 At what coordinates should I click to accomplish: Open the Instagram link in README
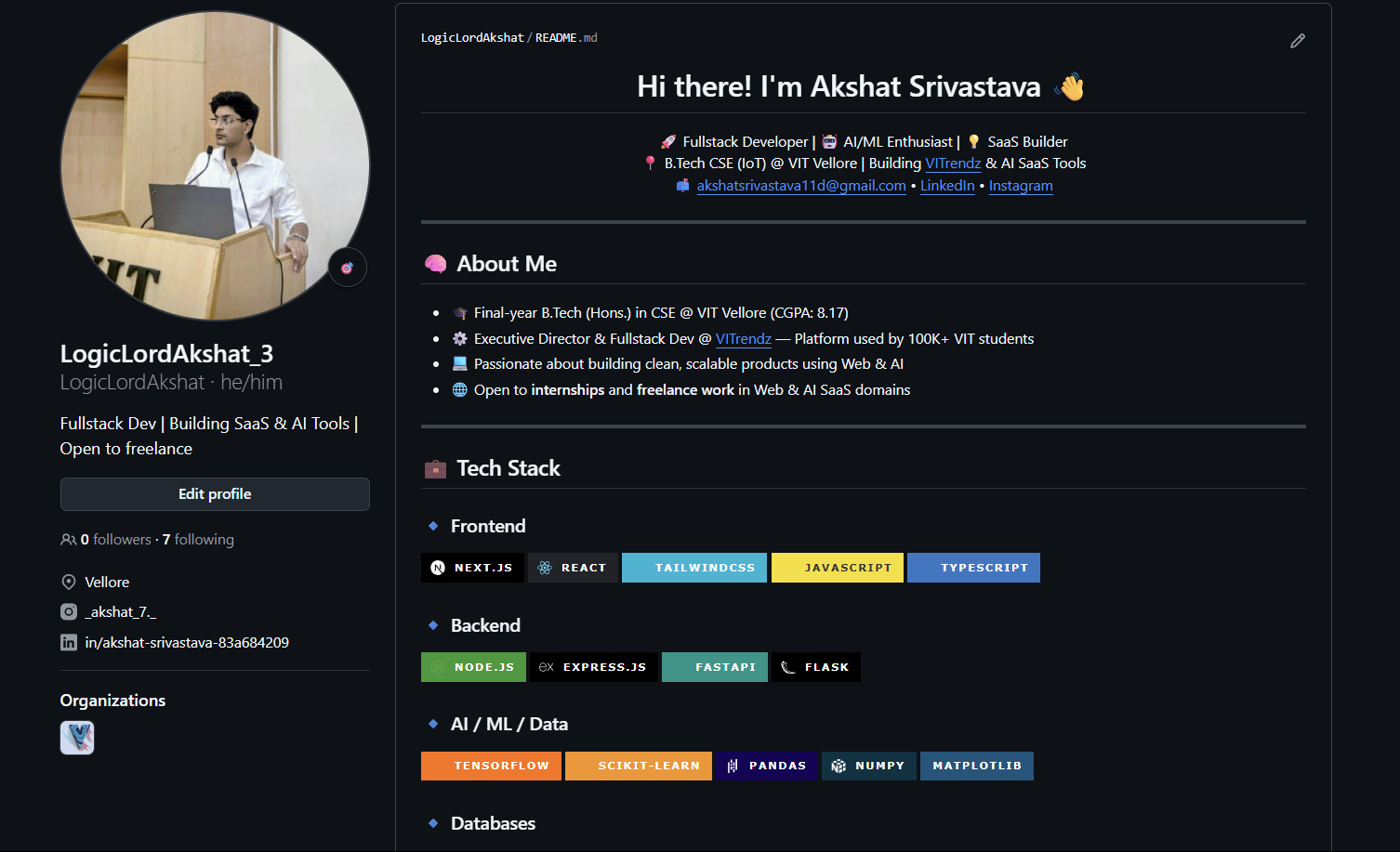click(1021, 186)
